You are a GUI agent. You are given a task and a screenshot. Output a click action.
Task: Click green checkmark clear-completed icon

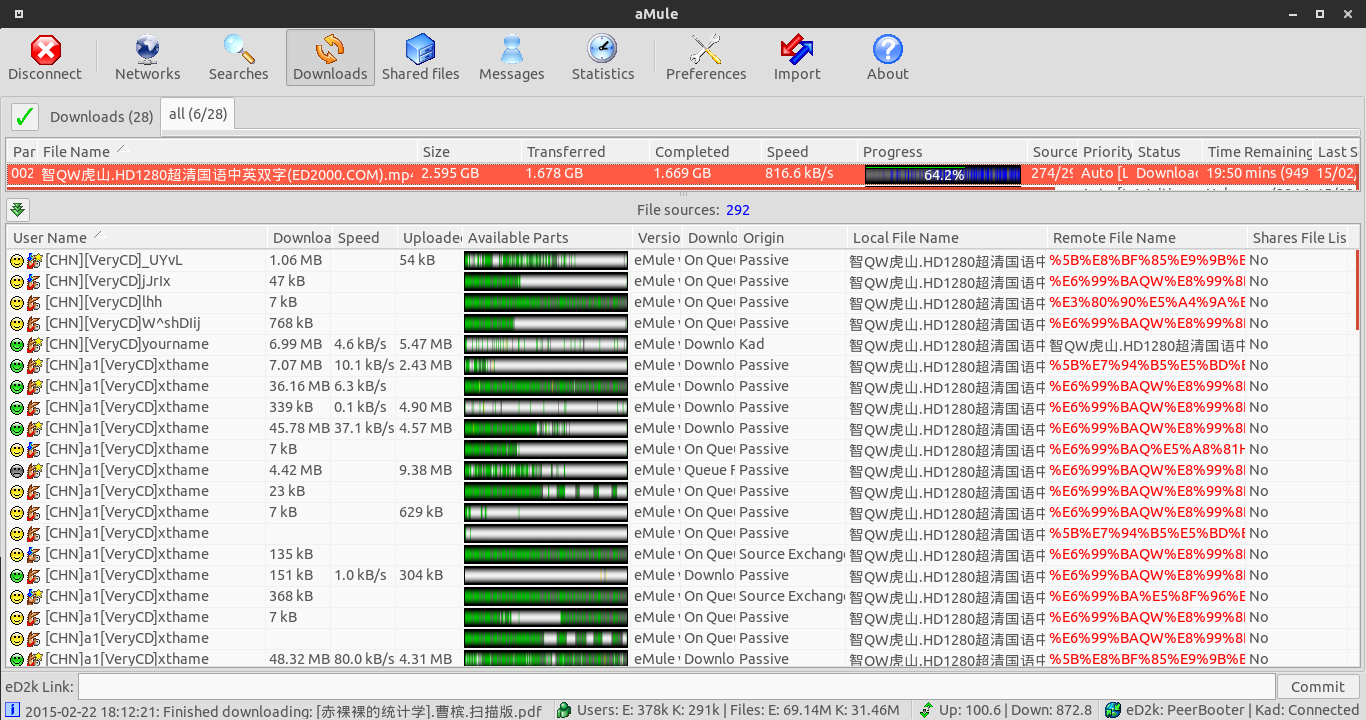[25, 116]
